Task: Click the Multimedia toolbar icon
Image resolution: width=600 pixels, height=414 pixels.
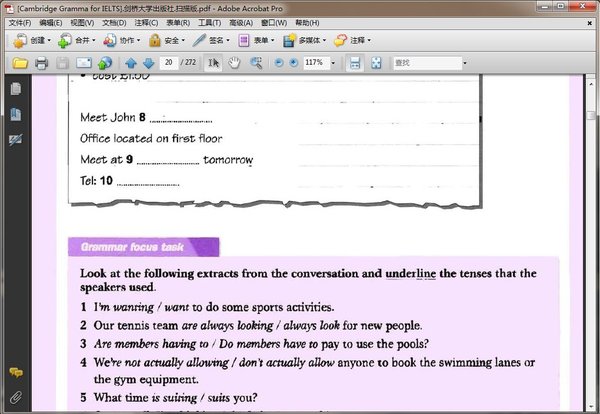Action: coord(289,40)
